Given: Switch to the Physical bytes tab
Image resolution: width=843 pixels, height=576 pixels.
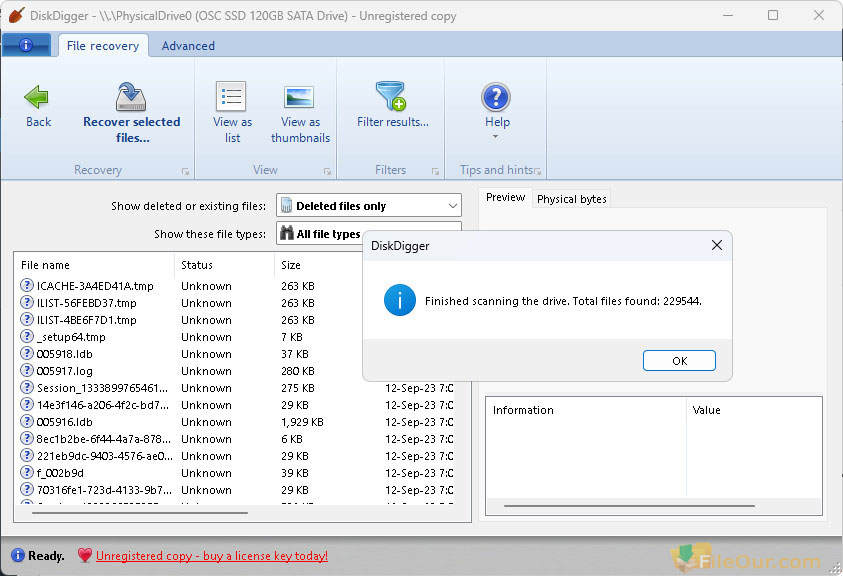Looking at the screenshot, I should point(571,199).
